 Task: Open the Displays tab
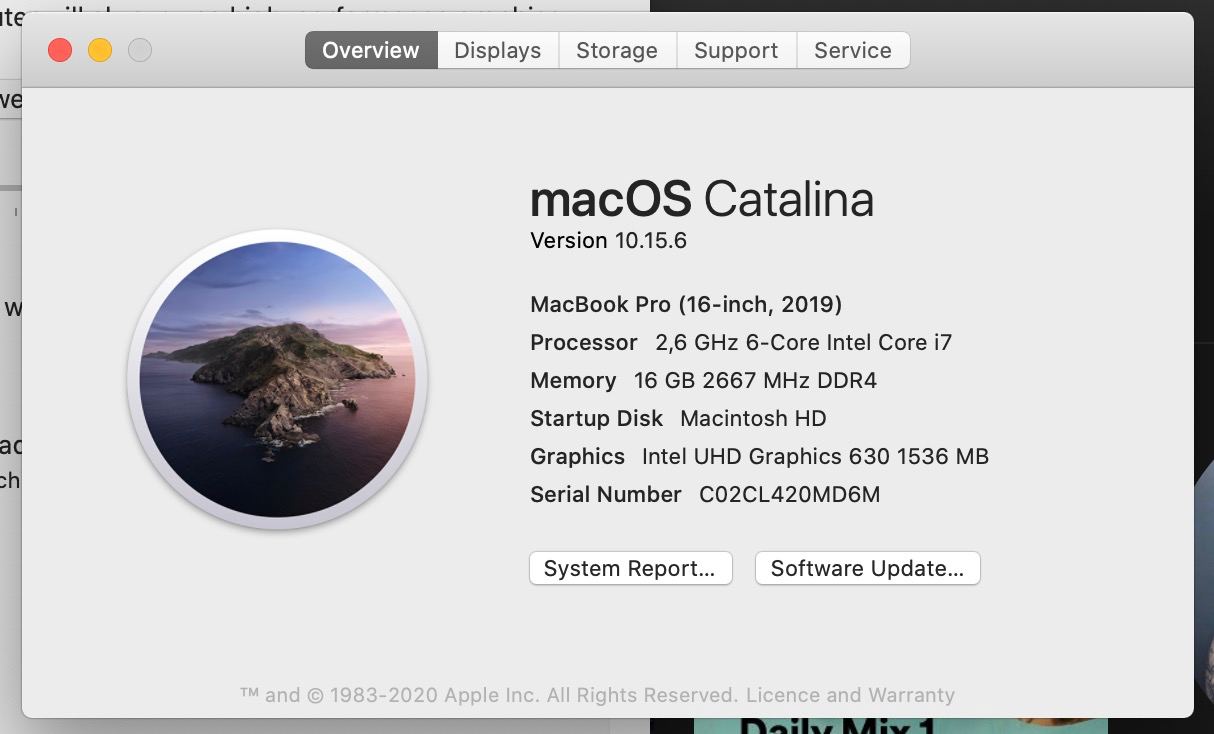coord(498,50)
